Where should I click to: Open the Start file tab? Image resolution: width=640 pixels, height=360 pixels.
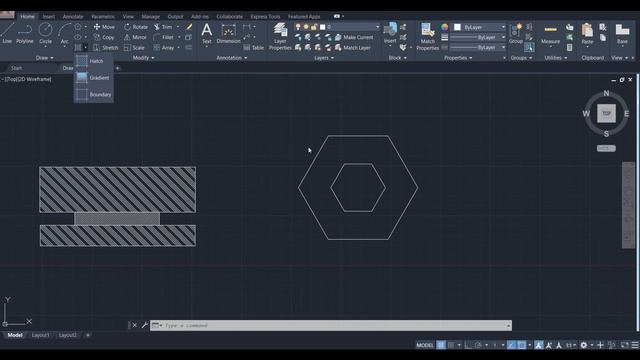click(x=17, y=68)
